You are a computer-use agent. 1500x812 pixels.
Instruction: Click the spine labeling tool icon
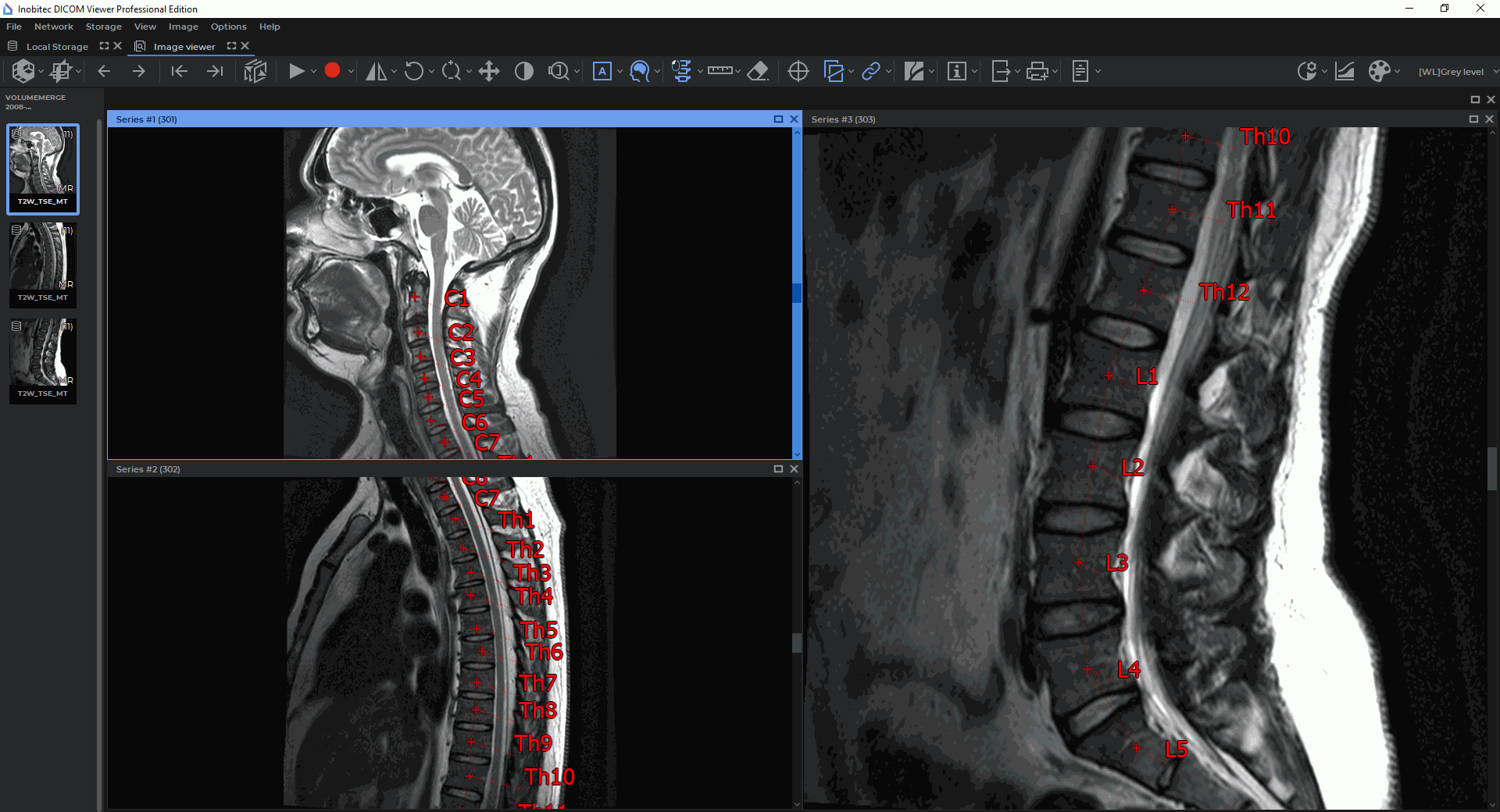point(681,72)
